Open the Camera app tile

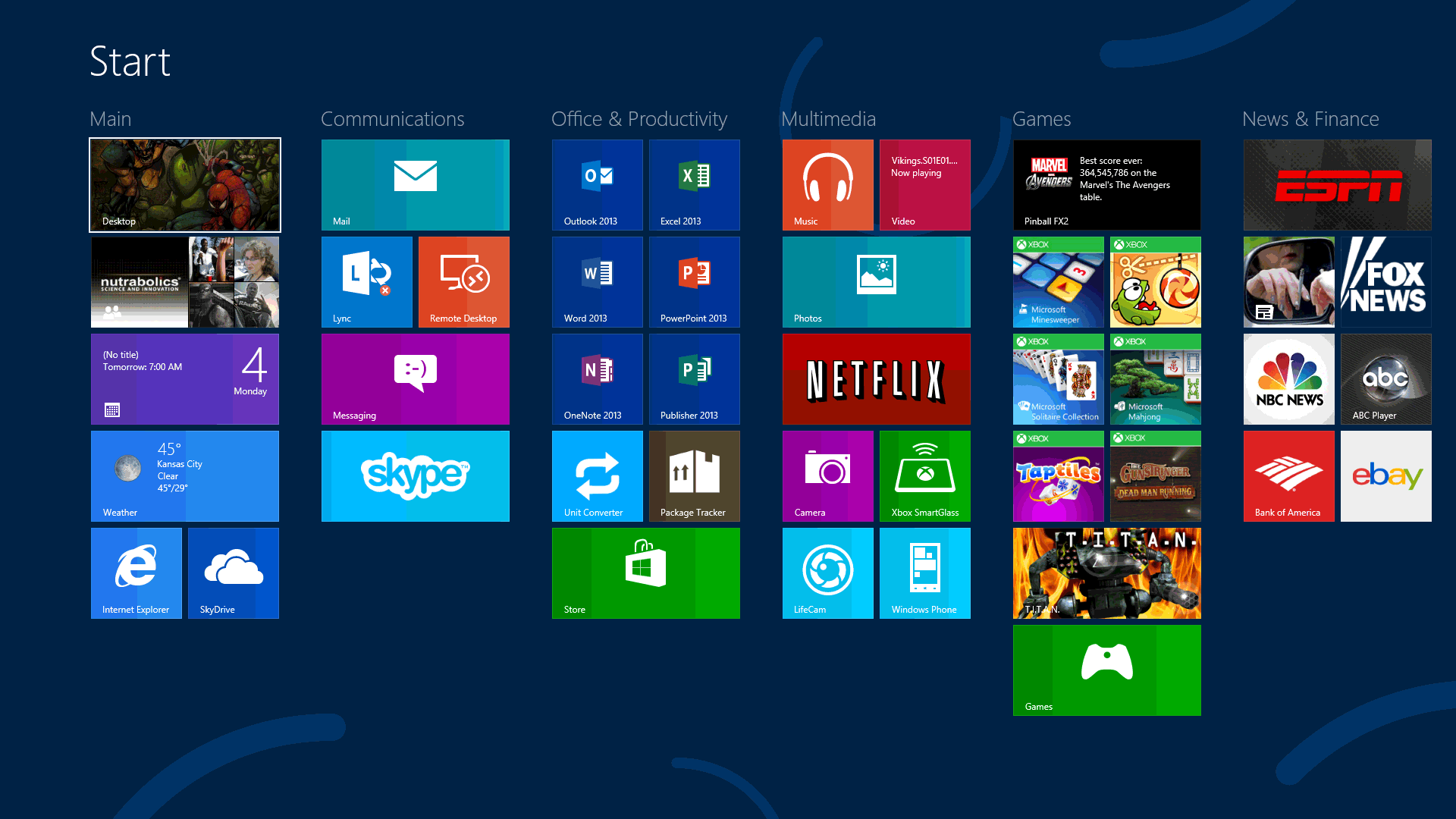click(x=827, y=475)
